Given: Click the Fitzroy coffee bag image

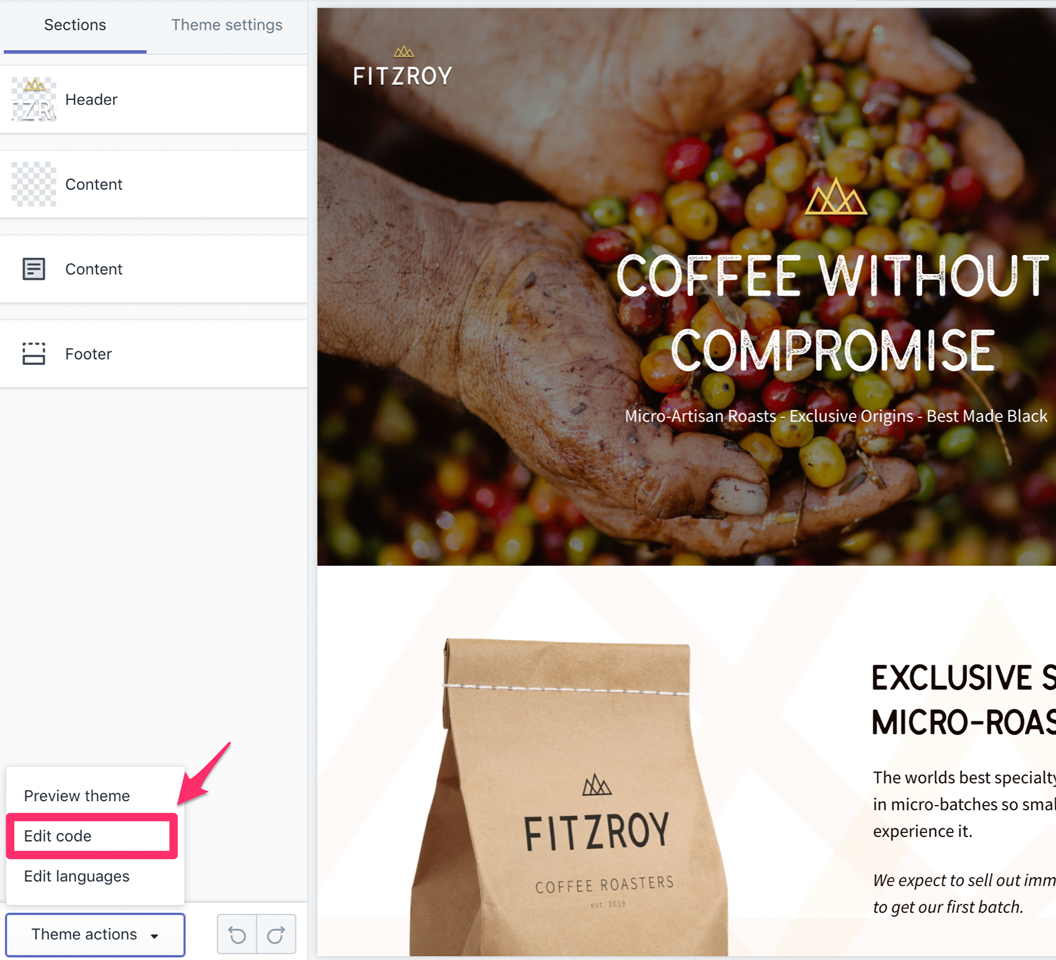Looking at the screenshot, I should coord(569,797).
